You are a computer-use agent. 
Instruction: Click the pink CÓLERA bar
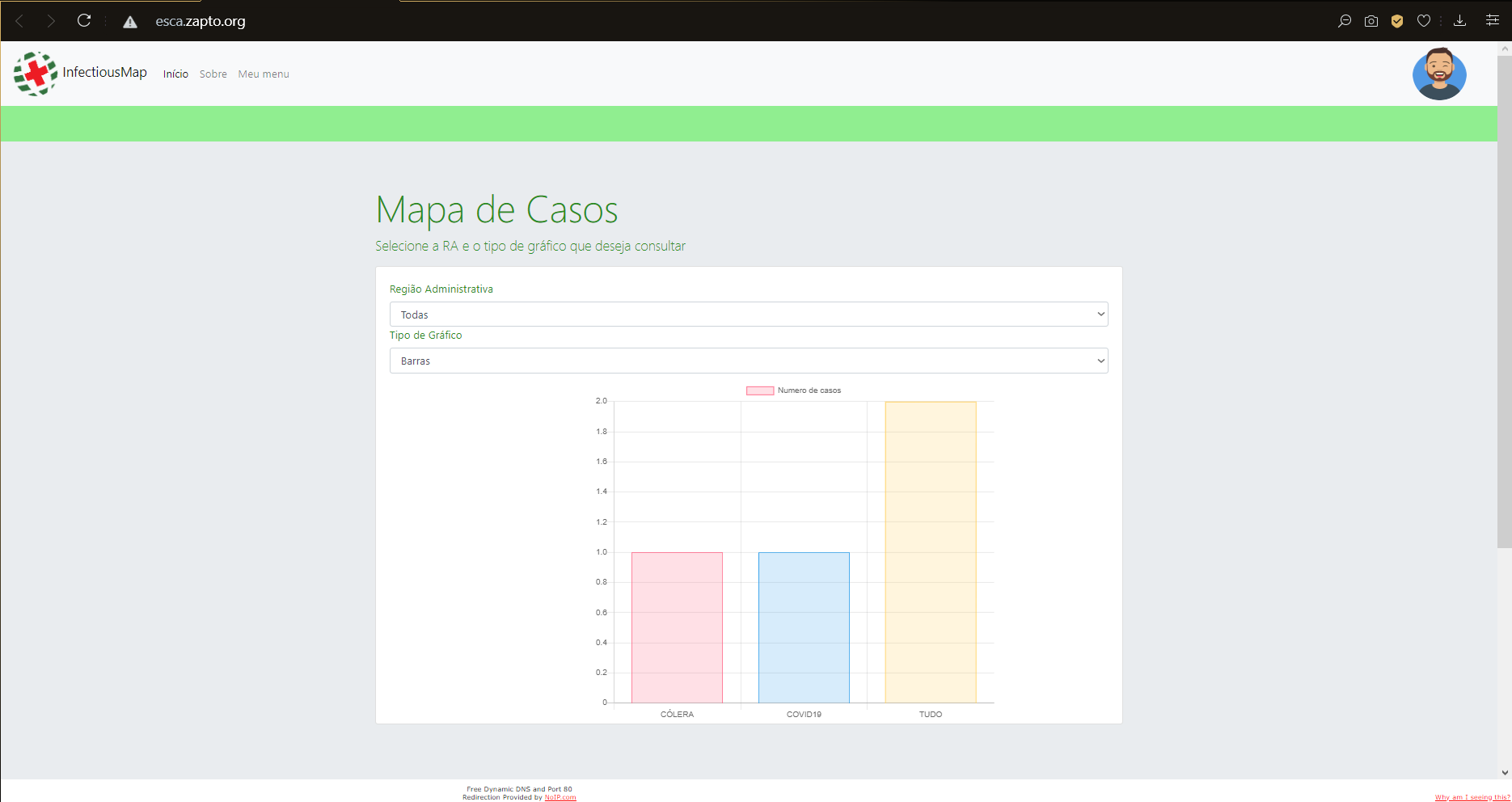coord(677,627)
